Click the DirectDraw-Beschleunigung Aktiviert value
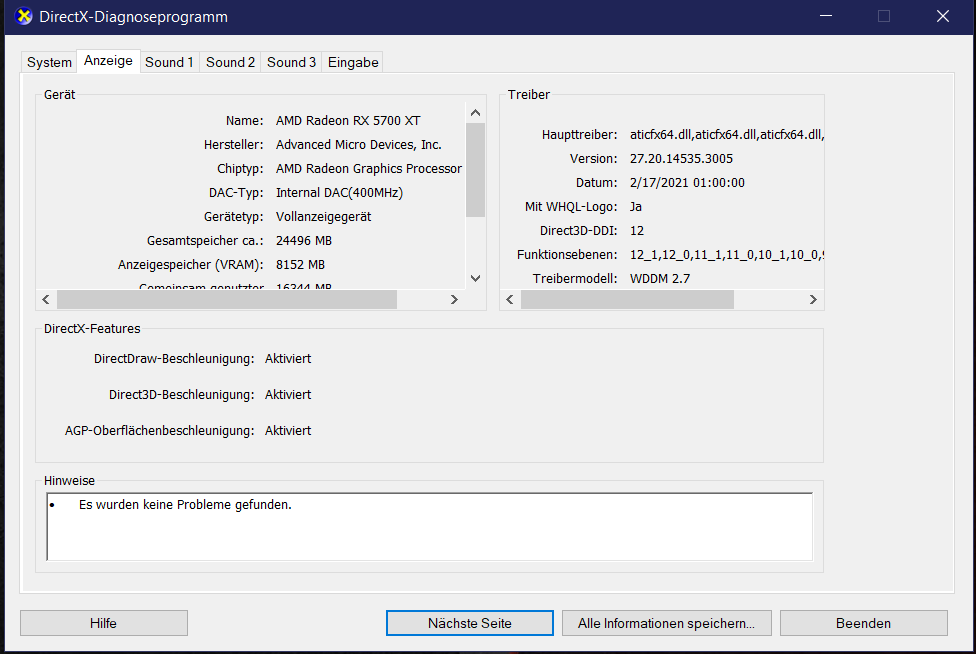Screen dimensions: 976x654 click(x=288, y=359)
